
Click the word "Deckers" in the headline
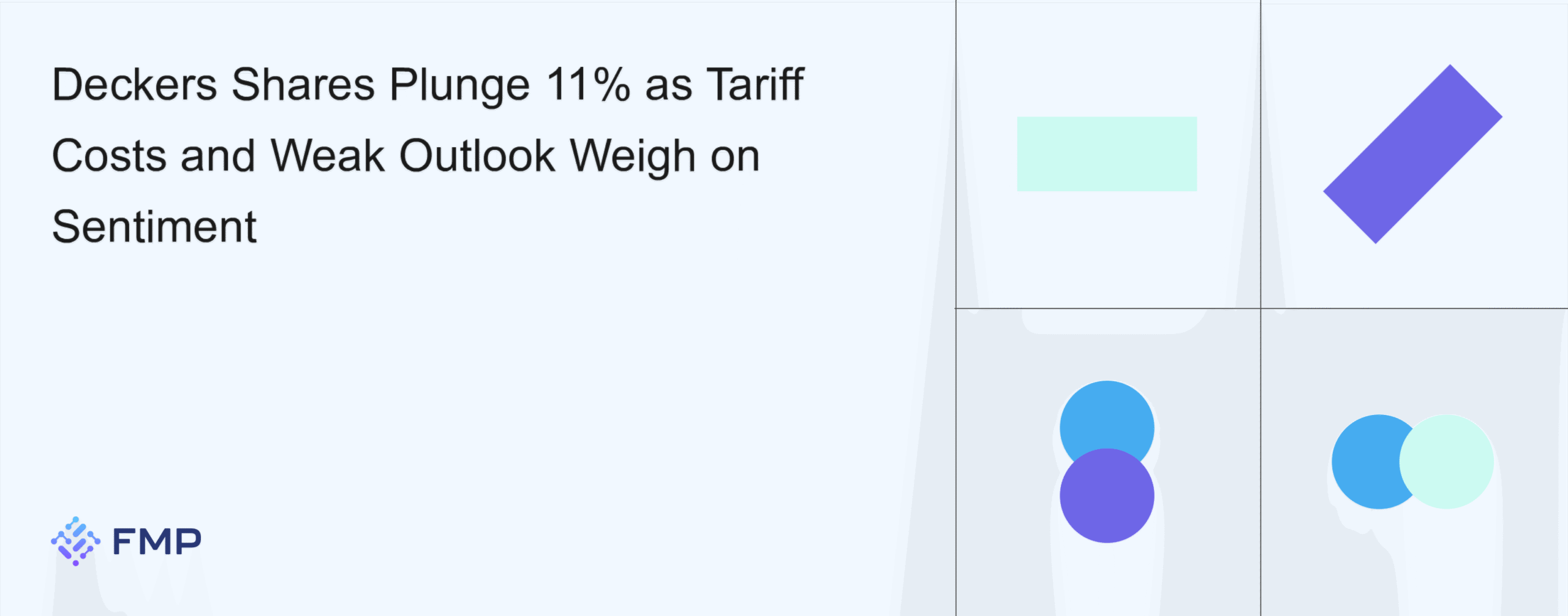135,85
